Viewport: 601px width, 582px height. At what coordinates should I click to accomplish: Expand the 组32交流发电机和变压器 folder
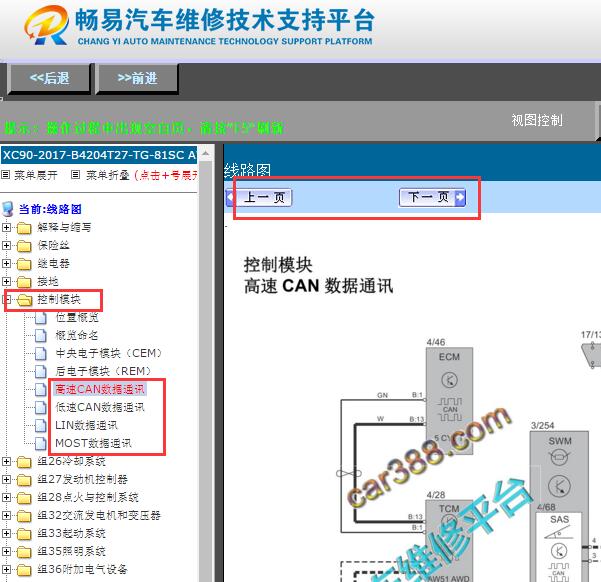pos(6,515)
